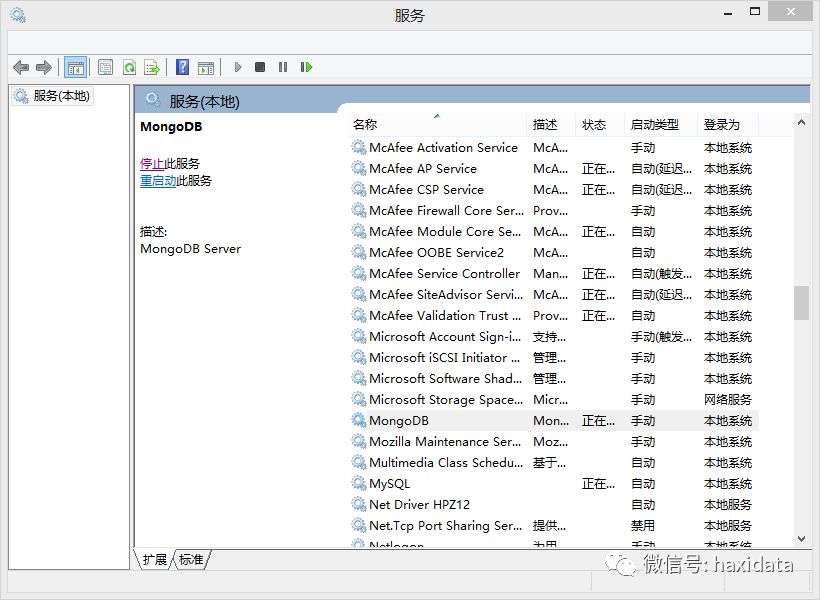Maximize the 服务 window

(755, 11)
